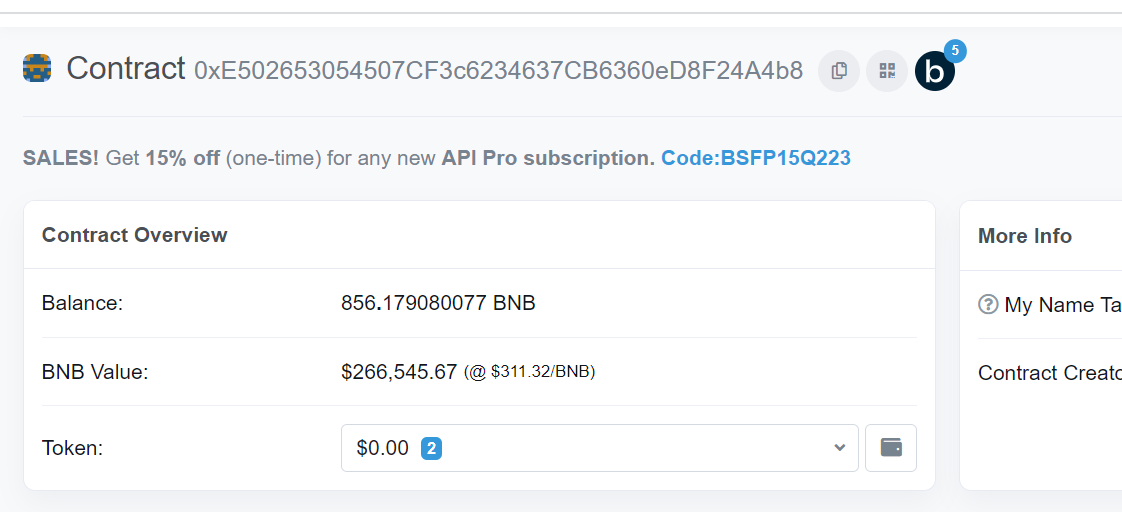The width and height of the screenshot is (1122, 512).
Task: Click the balance 856.179080077 BNB value
Action: (x=438, y=303)
